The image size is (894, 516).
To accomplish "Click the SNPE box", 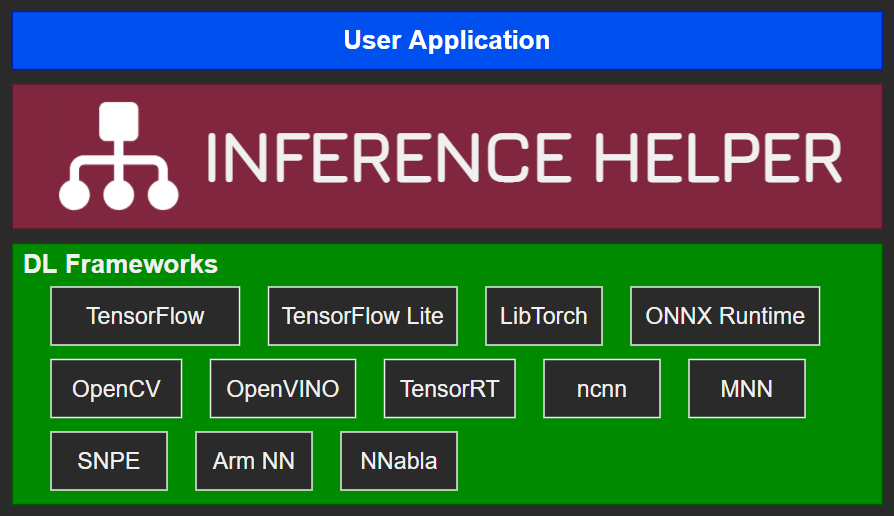I will tap(109, 461).
